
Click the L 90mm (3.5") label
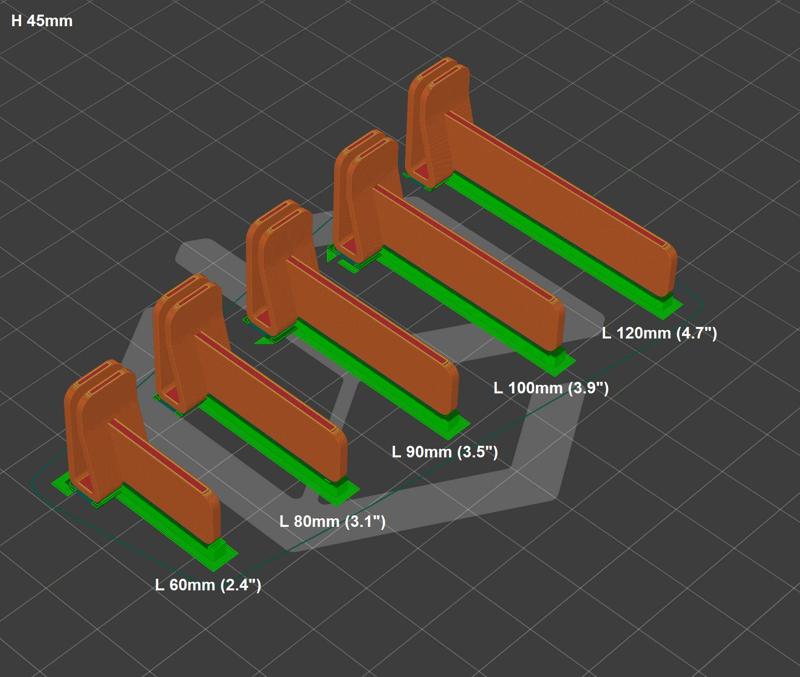click(x=444, y=451)
